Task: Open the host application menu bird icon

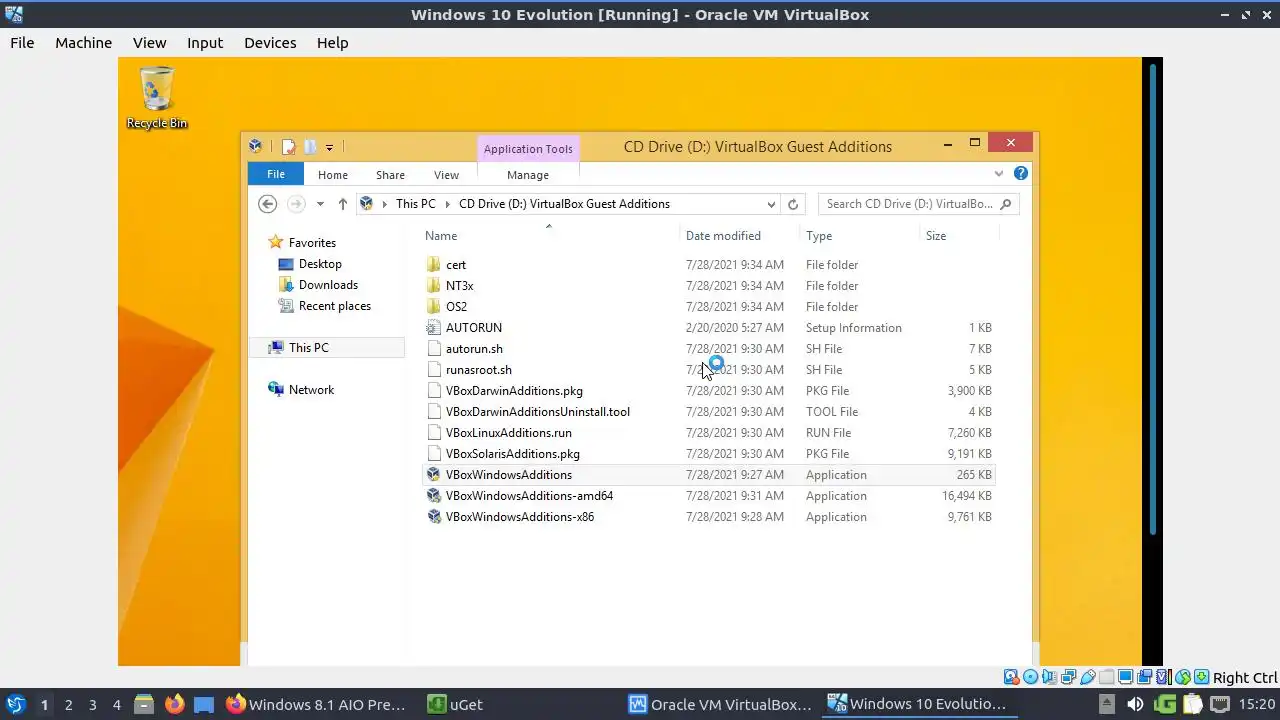Action: (x=15, y=704)
